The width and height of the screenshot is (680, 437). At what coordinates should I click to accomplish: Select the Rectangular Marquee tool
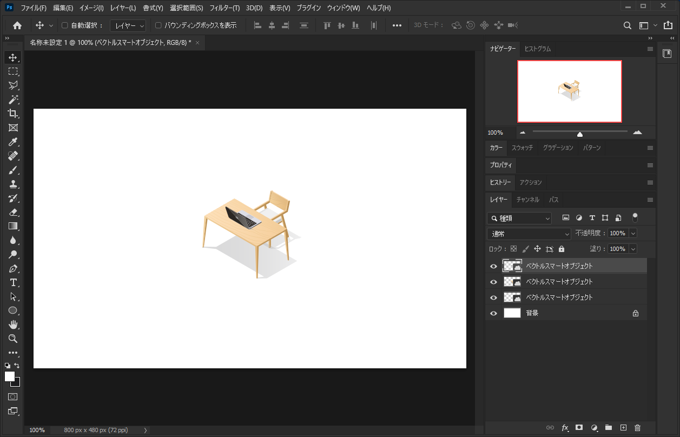pyautogui.click(x=13, y=72)
